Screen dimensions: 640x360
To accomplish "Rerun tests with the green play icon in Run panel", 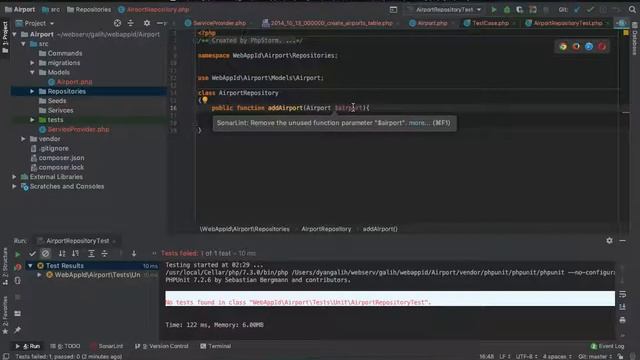I will point(18,254).
